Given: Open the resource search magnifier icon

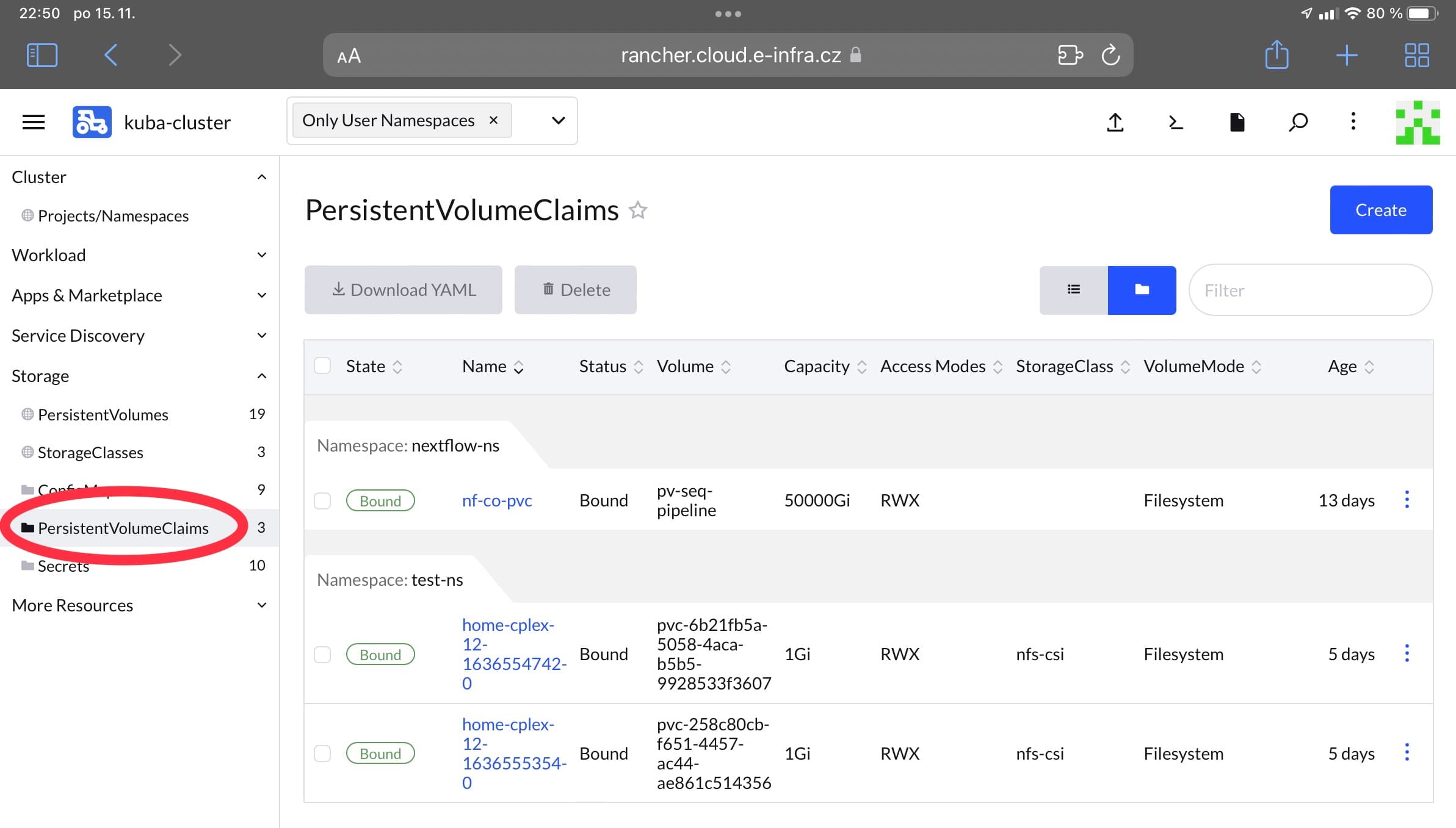Looking at the screenshot, I should [x=1298, y=122].
